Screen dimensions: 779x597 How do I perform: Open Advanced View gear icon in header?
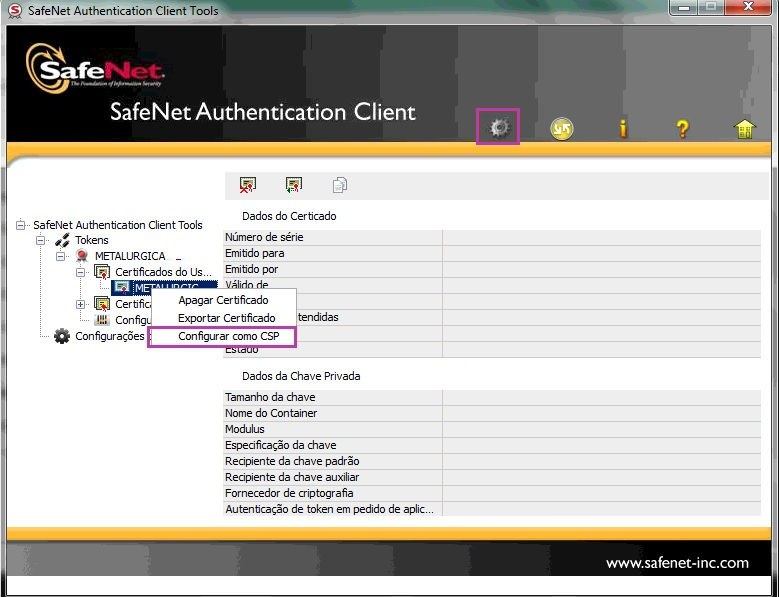[x=499, y=128]
